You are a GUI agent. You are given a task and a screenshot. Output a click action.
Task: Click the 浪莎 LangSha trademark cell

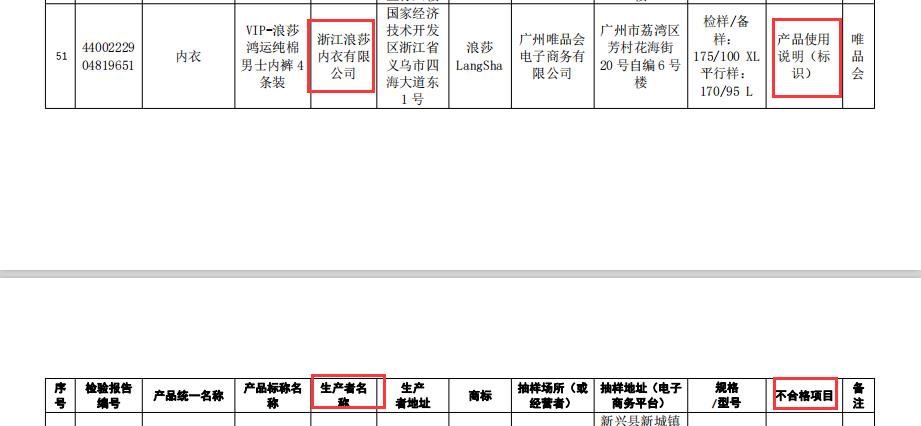coord(479,57)
